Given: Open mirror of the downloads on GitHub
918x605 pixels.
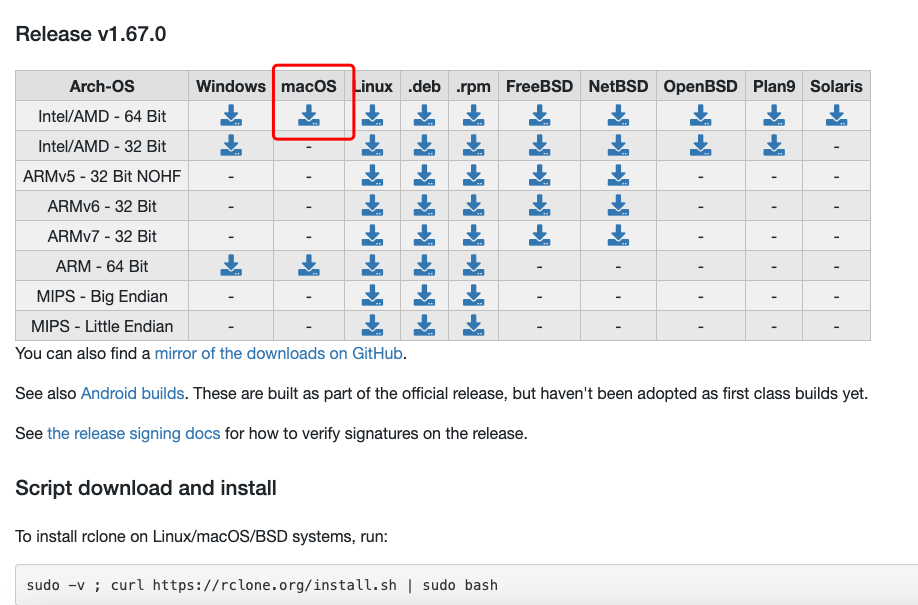Looking at the screenshot, I should click(x=279, y=354).
